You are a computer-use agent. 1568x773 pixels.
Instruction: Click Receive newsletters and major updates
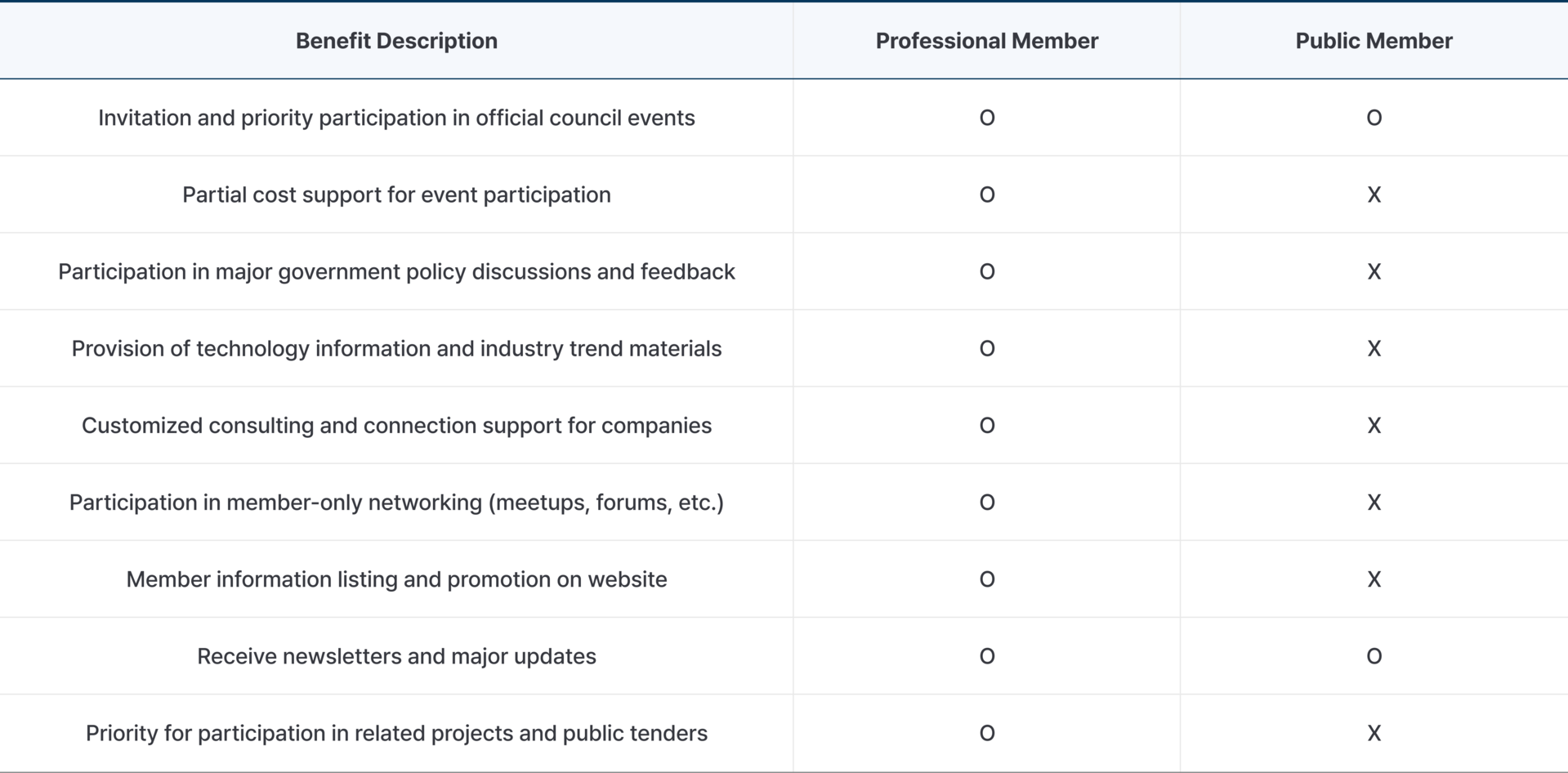[x=396, y=655]
